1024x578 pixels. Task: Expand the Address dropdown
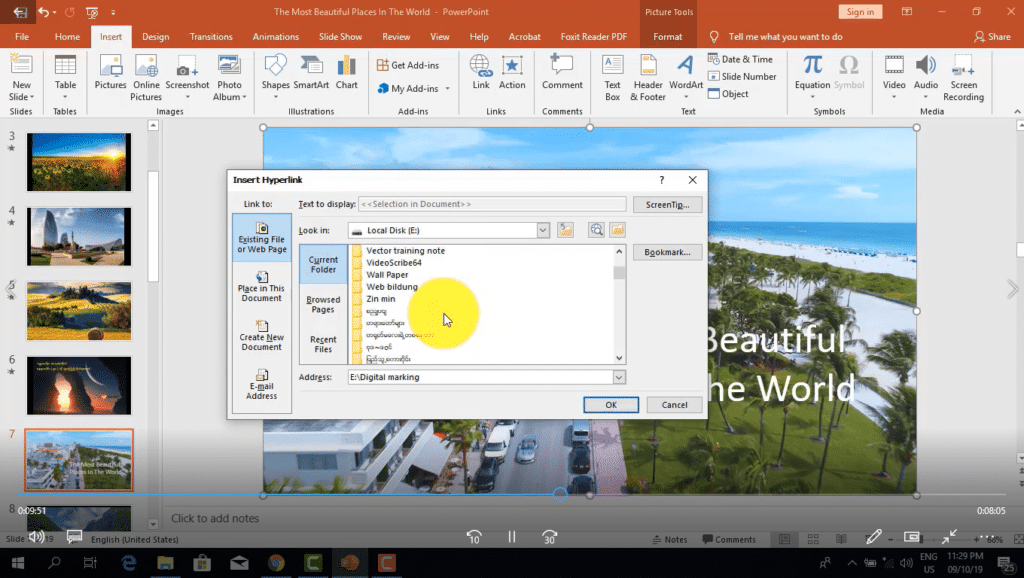[x=618, y=377]
